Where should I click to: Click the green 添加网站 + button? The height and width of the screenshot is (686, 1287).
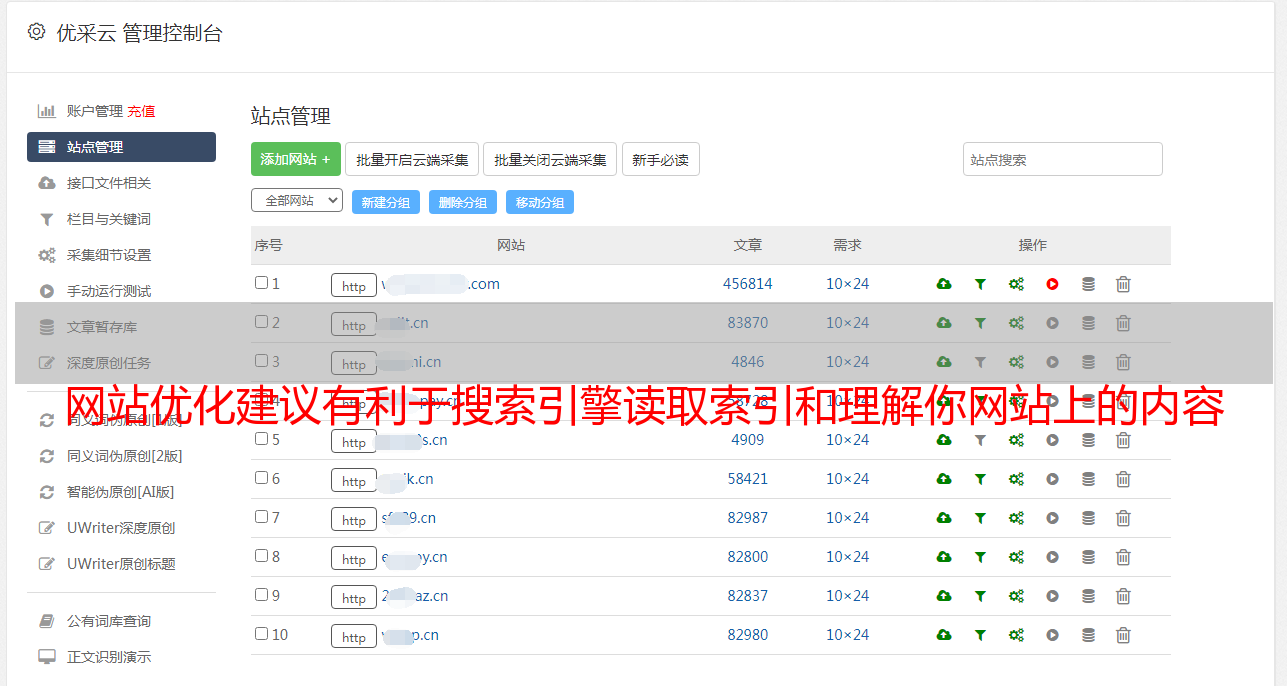pyautogui.click(x=296, y=159)
